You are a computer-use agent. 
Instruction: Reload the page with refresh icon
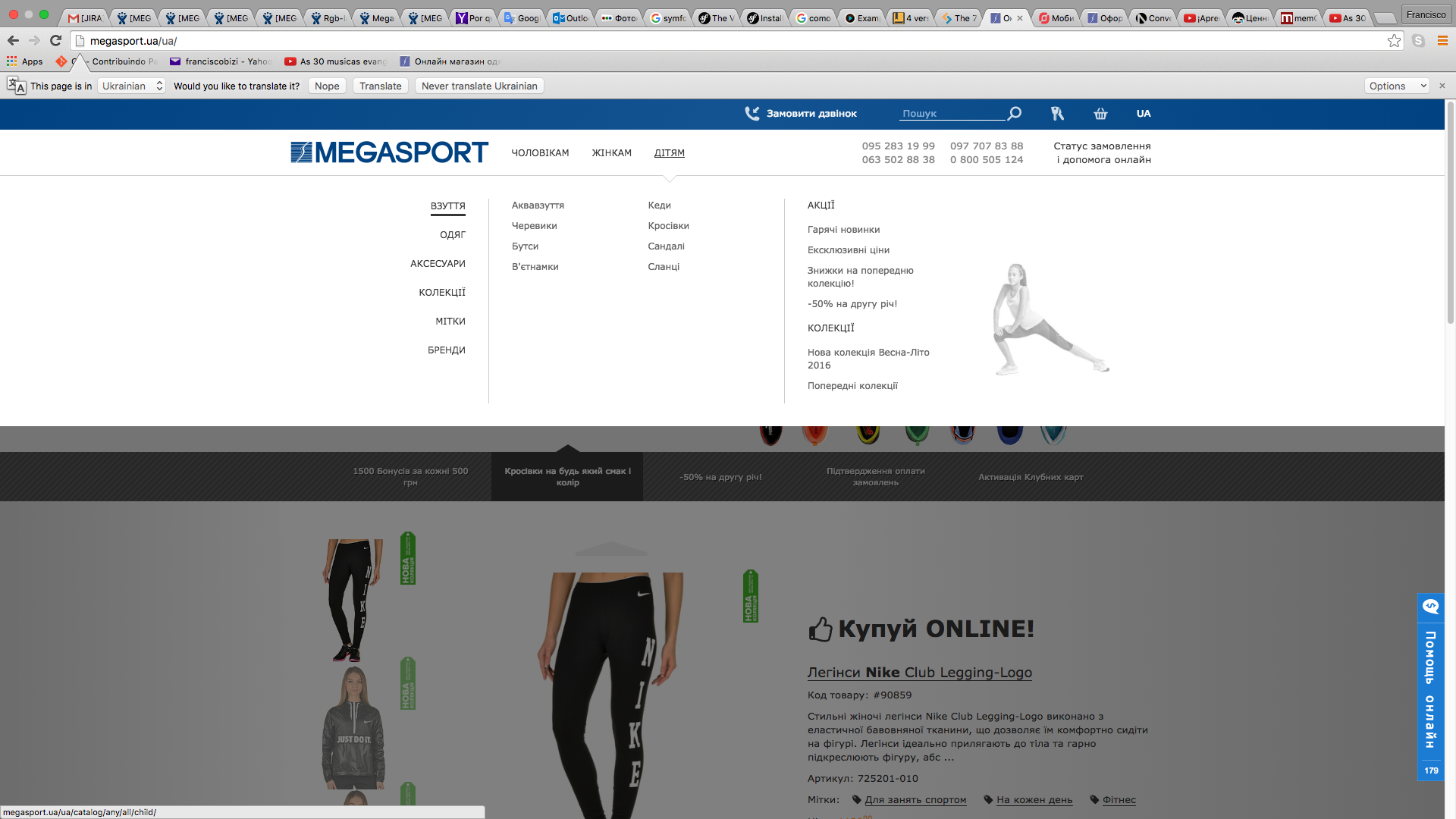[55, 41]
